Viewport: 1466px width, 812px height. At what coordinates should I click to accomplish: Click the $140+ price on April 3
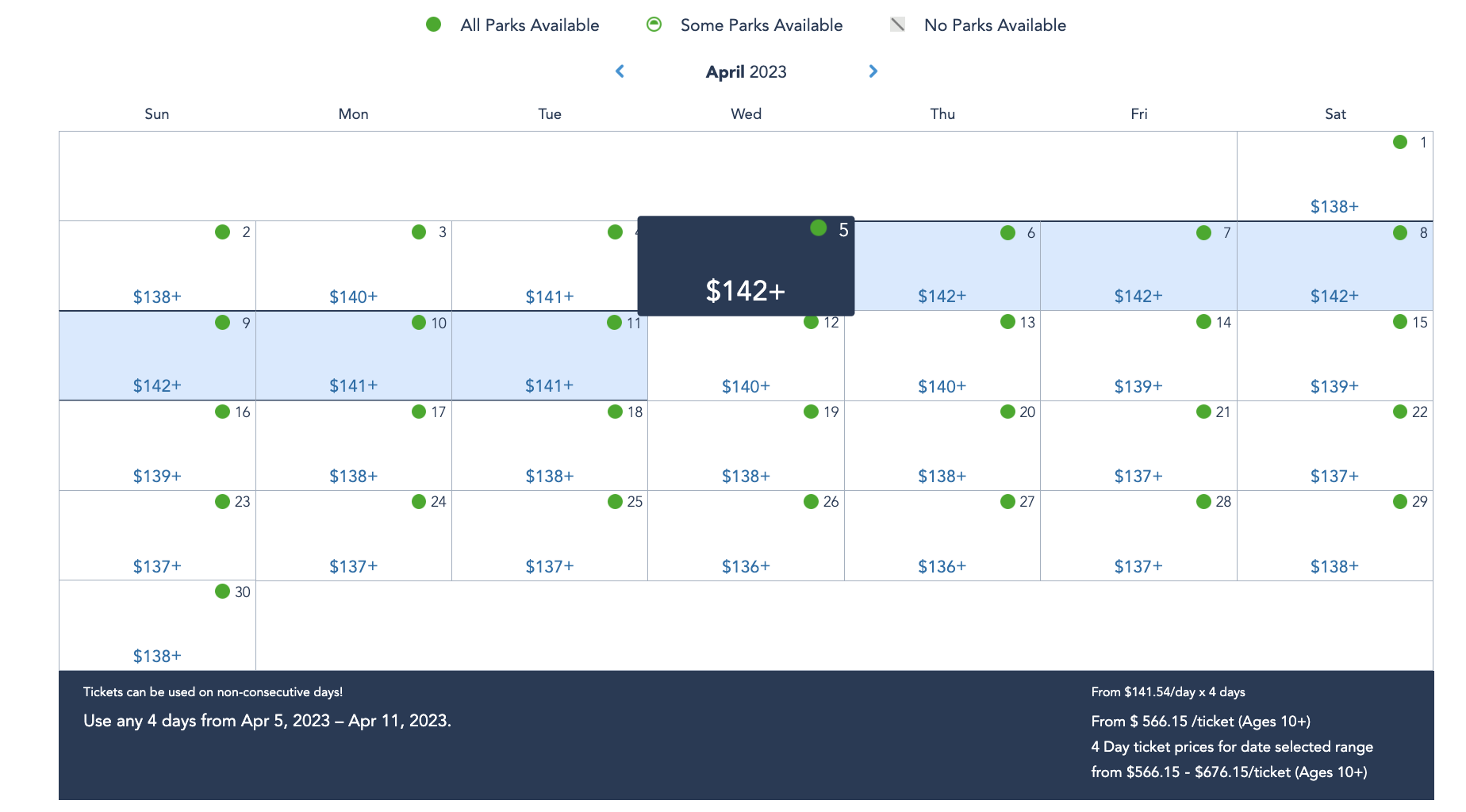click(353, 297)
